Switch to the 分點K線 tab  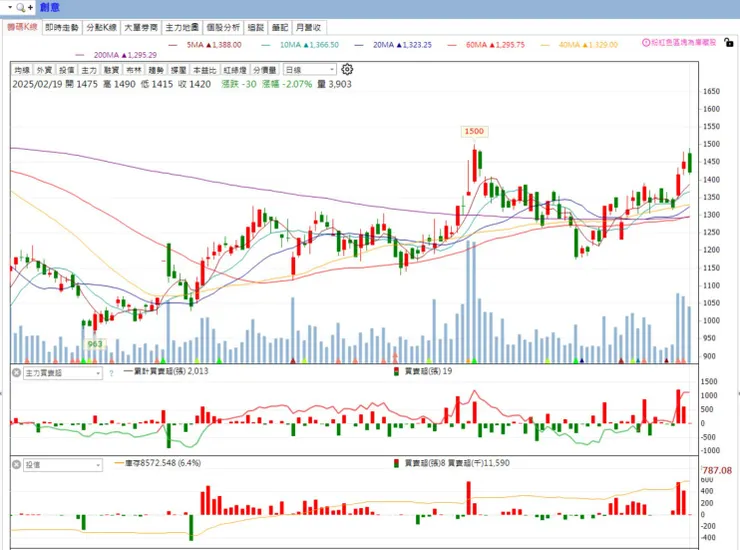(101, 27)
